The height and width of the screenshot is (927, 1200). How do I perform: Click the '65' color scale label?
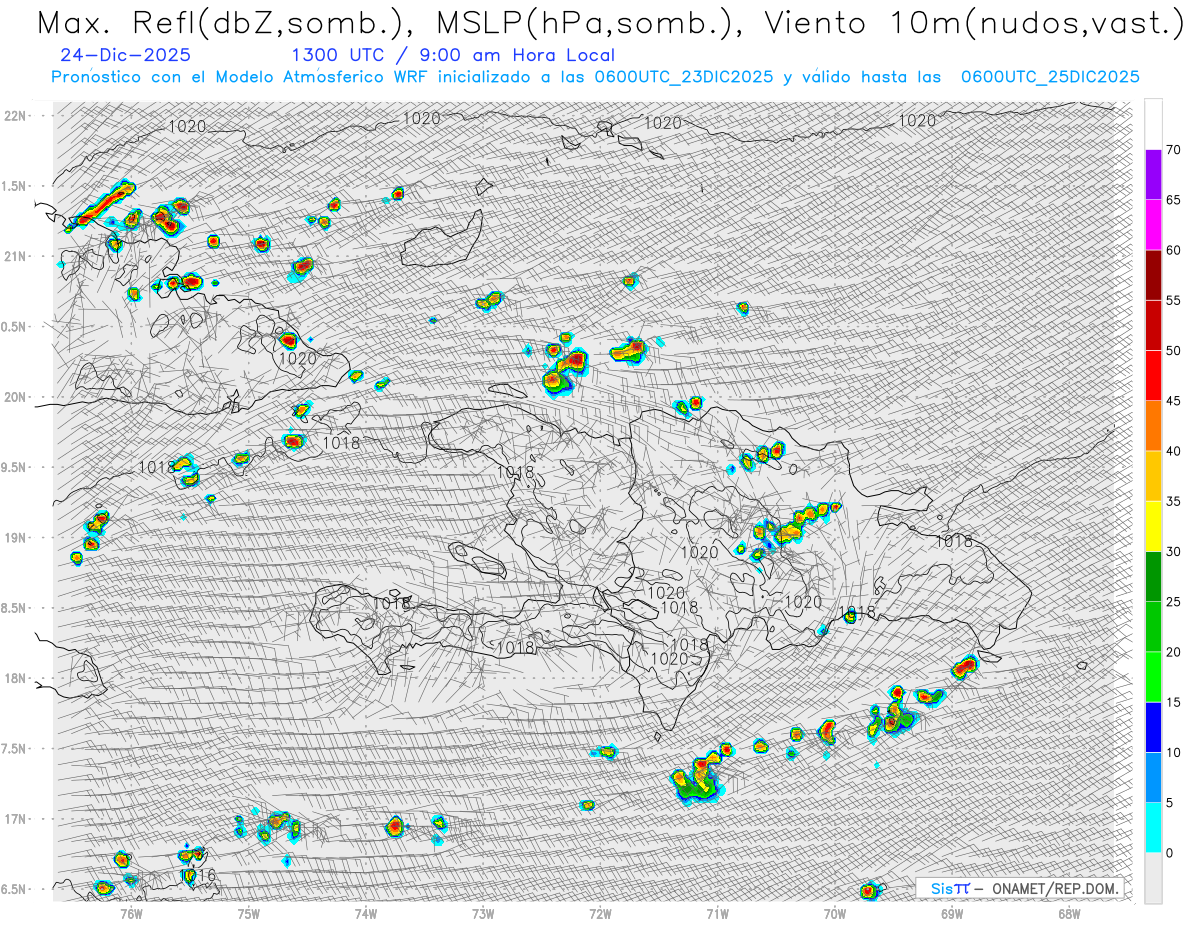point(1173,200)
